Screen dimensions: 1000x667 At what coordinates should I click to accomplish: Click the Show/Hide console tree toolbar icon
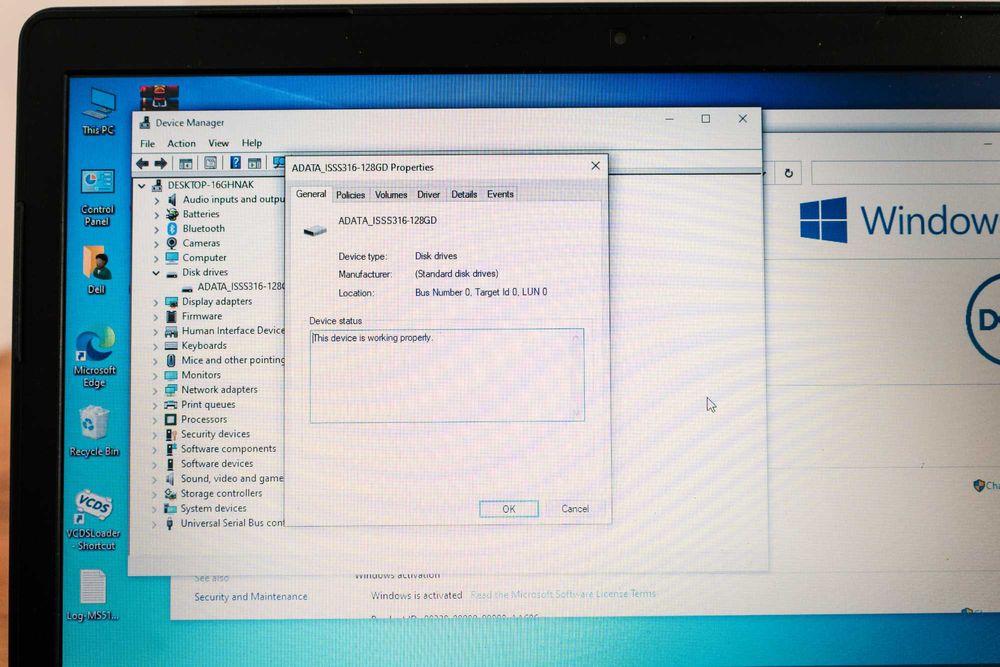(x=186, y=164)
